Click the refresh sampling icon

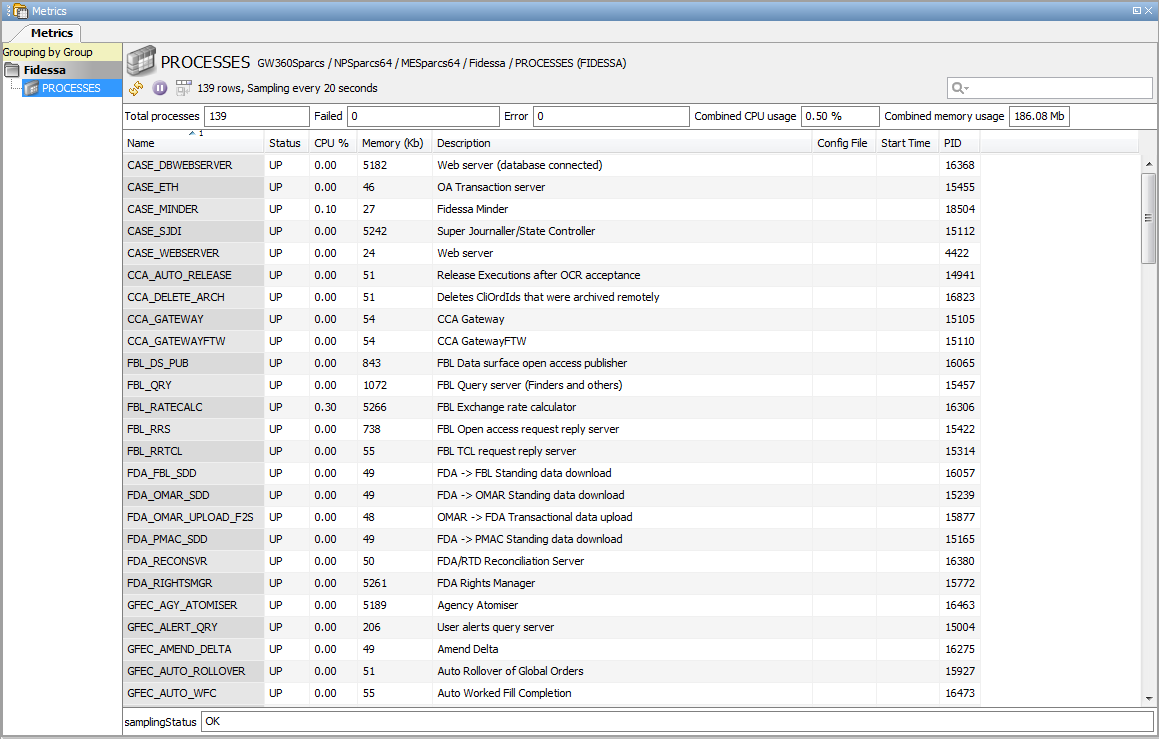pyautogui.click(x=136, y=89)
